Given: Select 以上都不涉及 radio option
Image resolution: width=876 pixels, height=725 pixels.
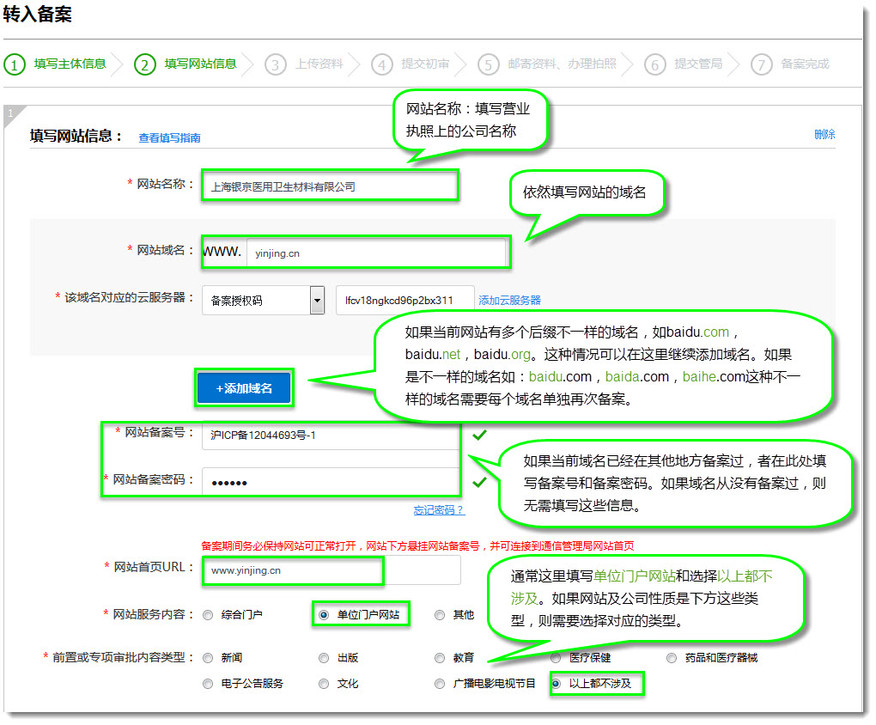Looking at the screenshot, I should pos(556,684).
